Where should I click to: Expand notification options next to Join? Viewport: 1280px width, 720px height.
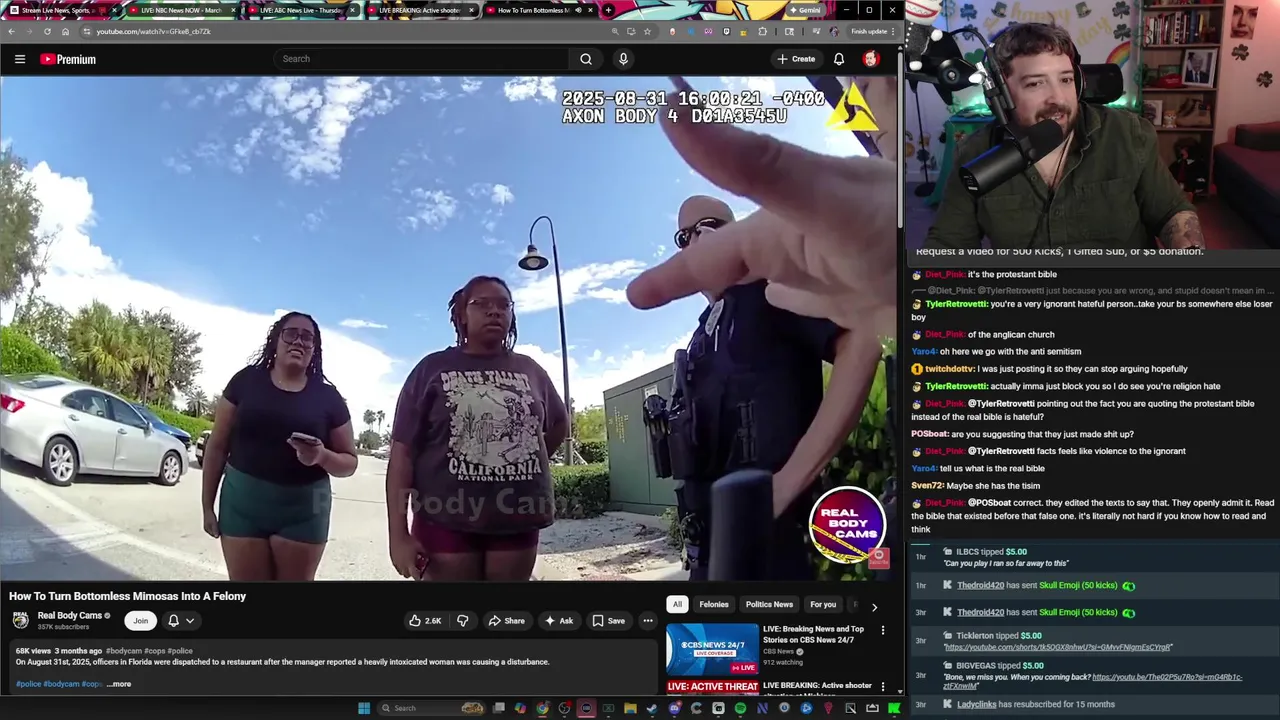[180, 621]
